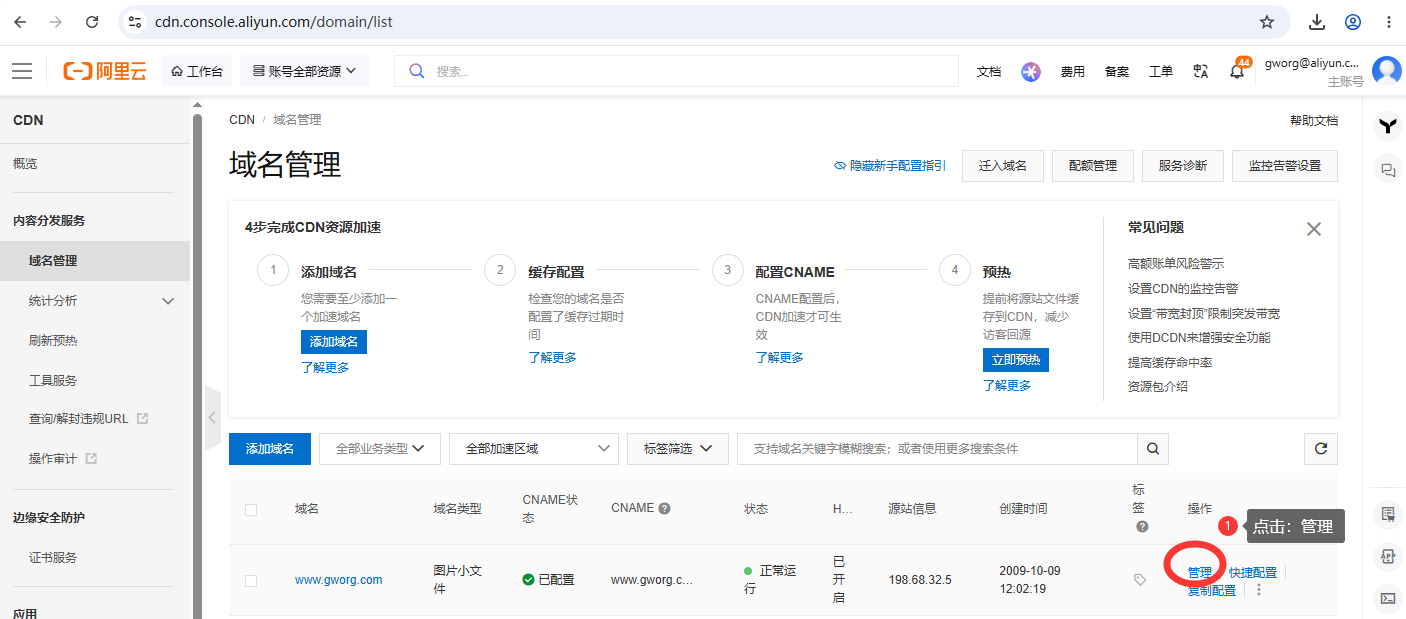This screenshot has width=1406, height=619.
Task: Open 工单 in the top menu
Action: (x=1161, y=72)
